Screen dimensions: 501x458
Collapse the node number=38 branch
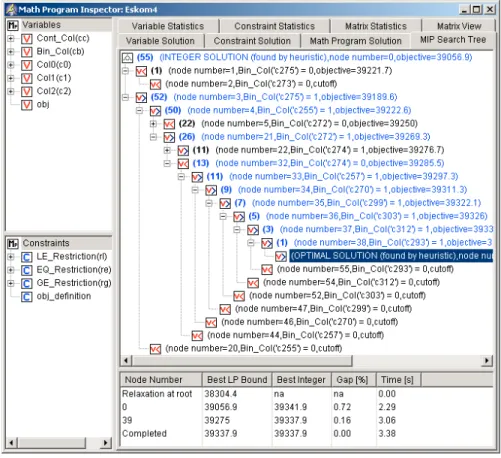coord(251,243)
